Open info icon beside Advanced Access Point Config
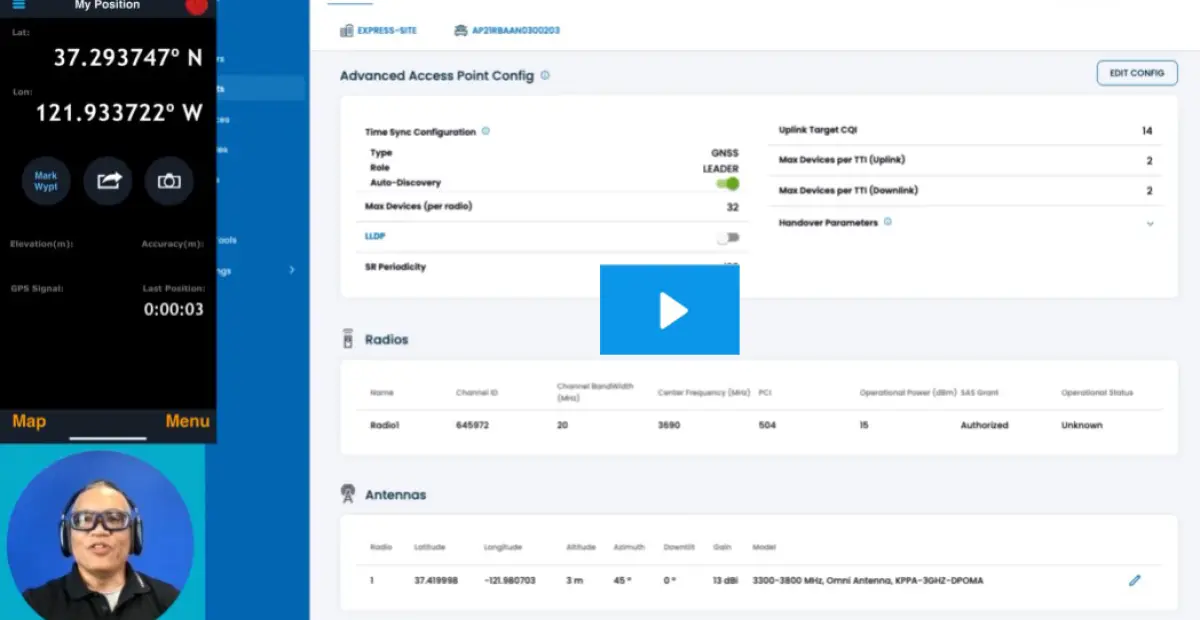1200x620 pixels. click(x=545, y=75)
